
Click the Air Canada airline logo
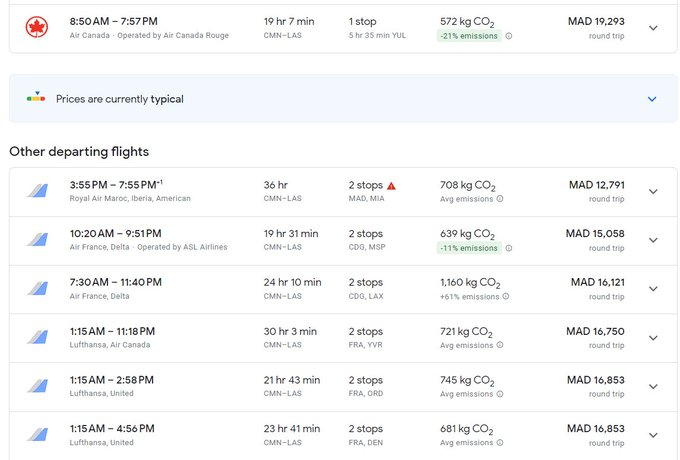(x=37, y=27)
